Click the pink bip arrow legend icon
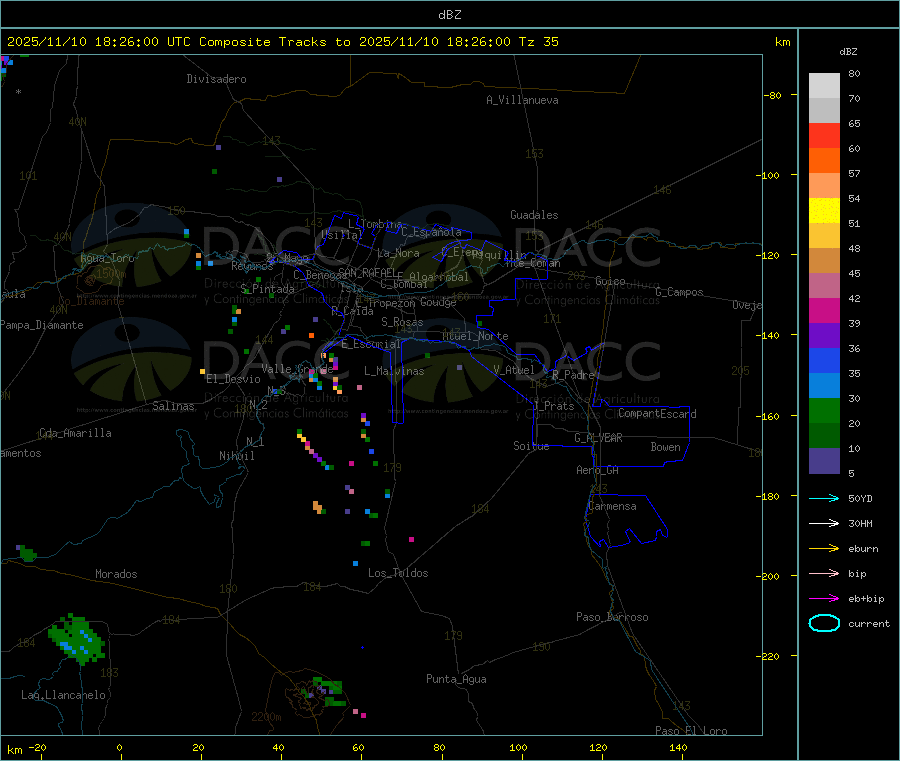 pos(824,573)
